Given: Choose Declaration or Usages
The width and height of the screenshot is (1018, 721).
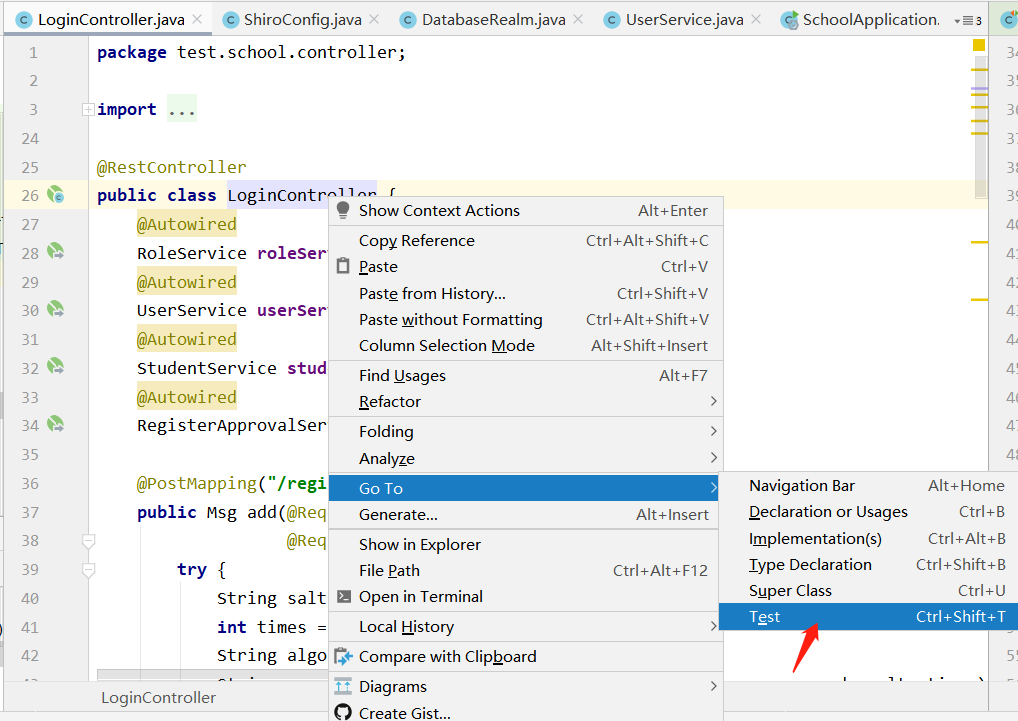Looking at the screenshot, I should pos(869,512).
